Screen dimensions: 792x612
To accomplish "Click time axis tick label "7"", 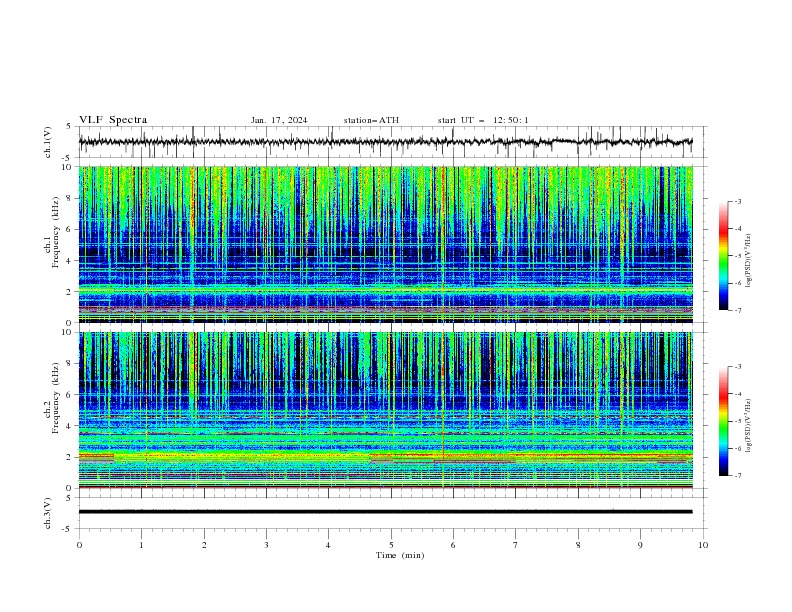I will (x=516, y=545).
